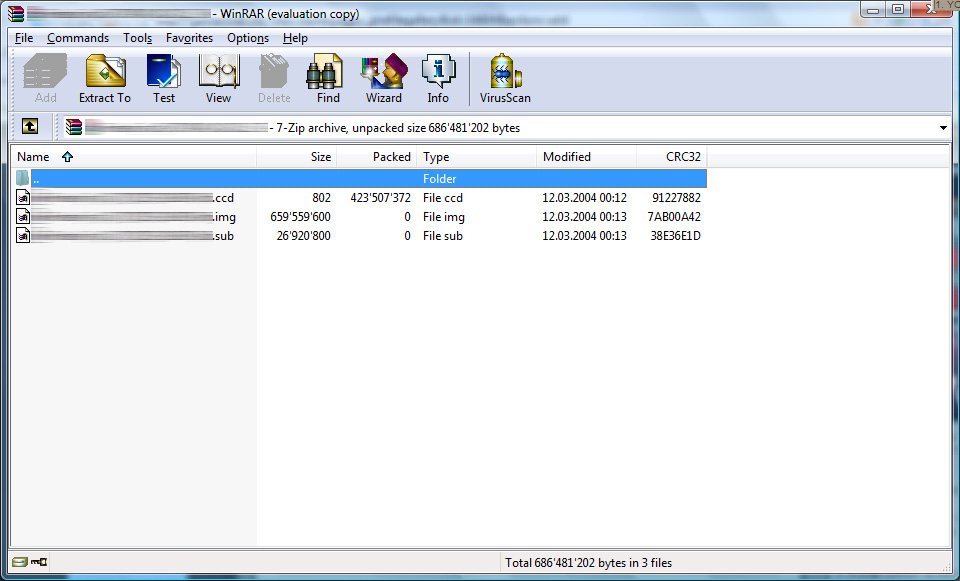The width and height of the screenshot is (960, 581).
Task: Sort by the Name column header
Action: click(x=133, y=157)
